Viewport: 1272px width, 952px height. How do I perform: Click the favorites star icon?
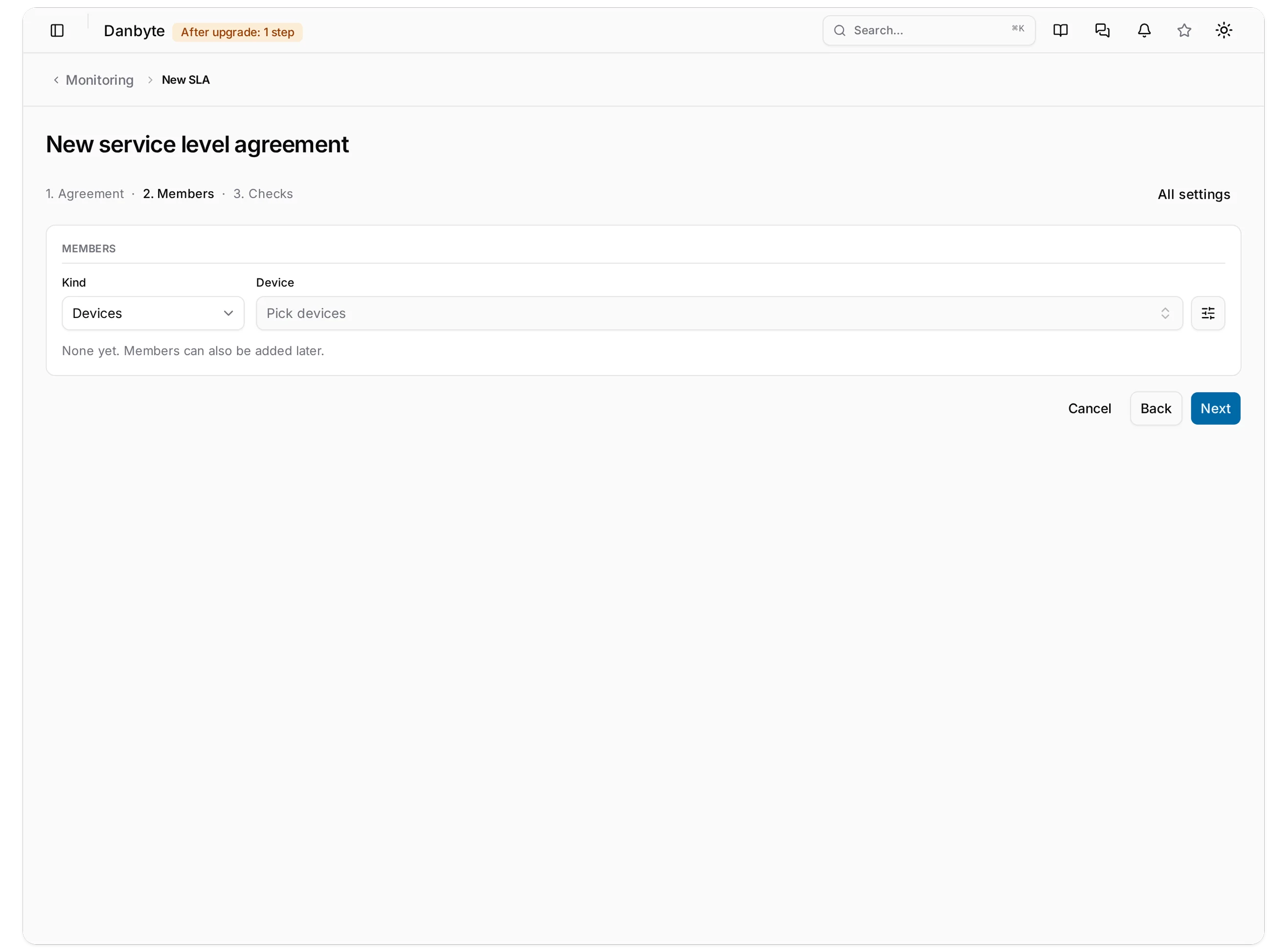(x=1184, y=30)
